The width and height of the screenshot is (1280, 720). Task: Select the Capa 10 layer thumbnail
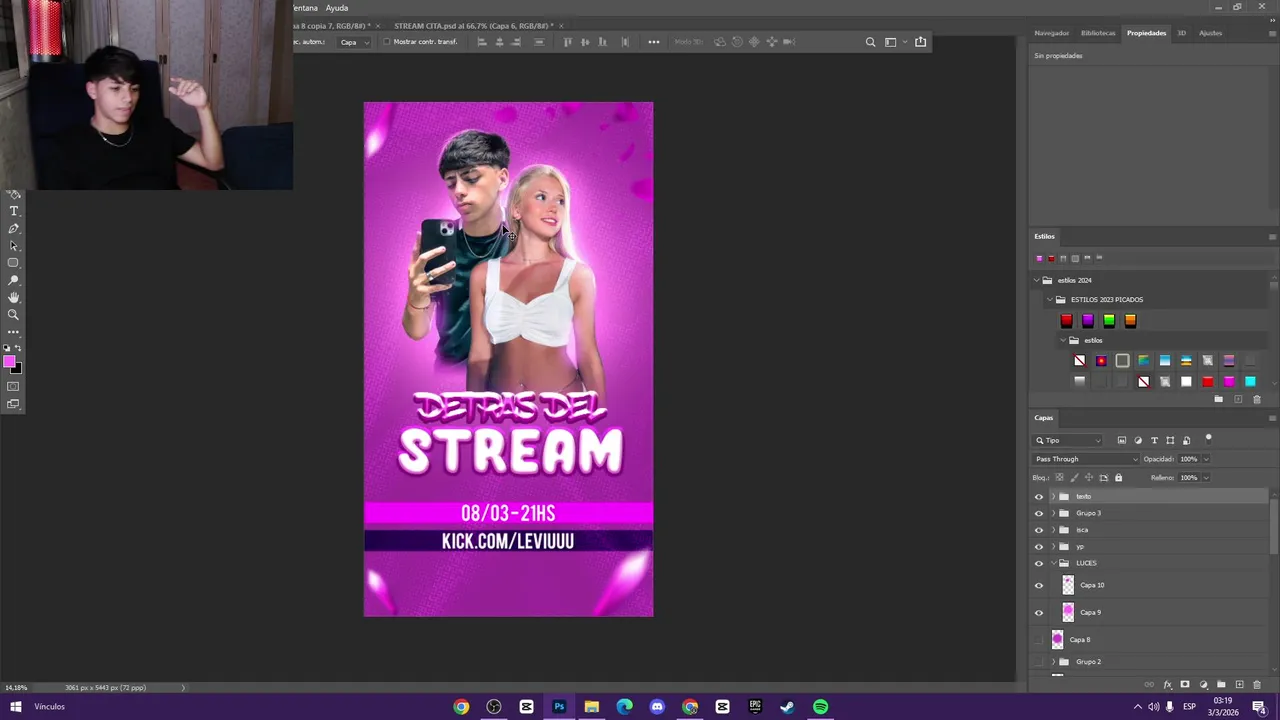1068,586
